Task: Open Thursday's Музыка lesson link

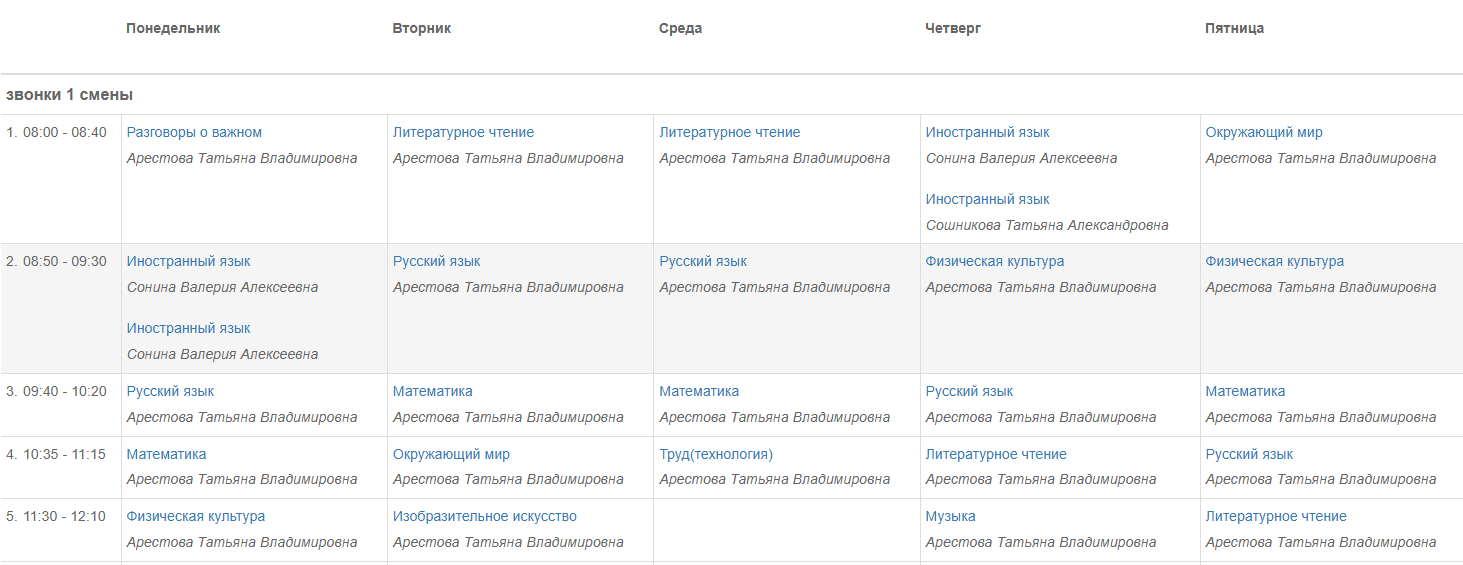Action: click(950, 516)
